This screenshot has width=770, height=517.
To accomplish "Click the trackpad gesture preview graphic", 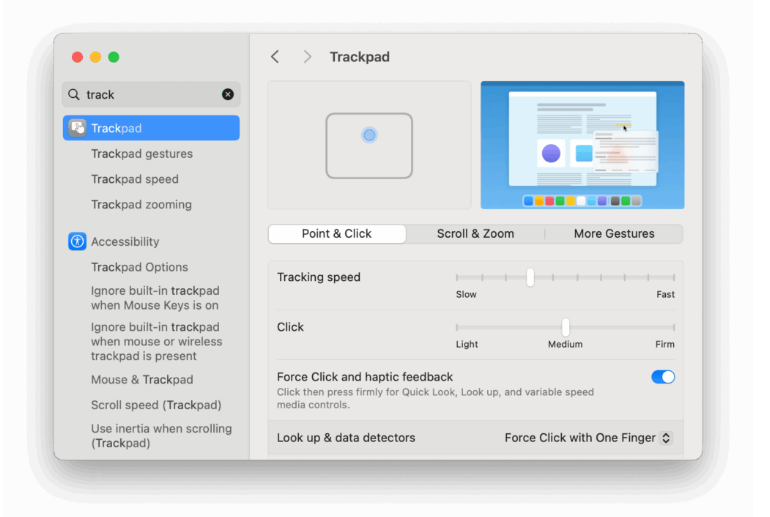I will (369, 145).
